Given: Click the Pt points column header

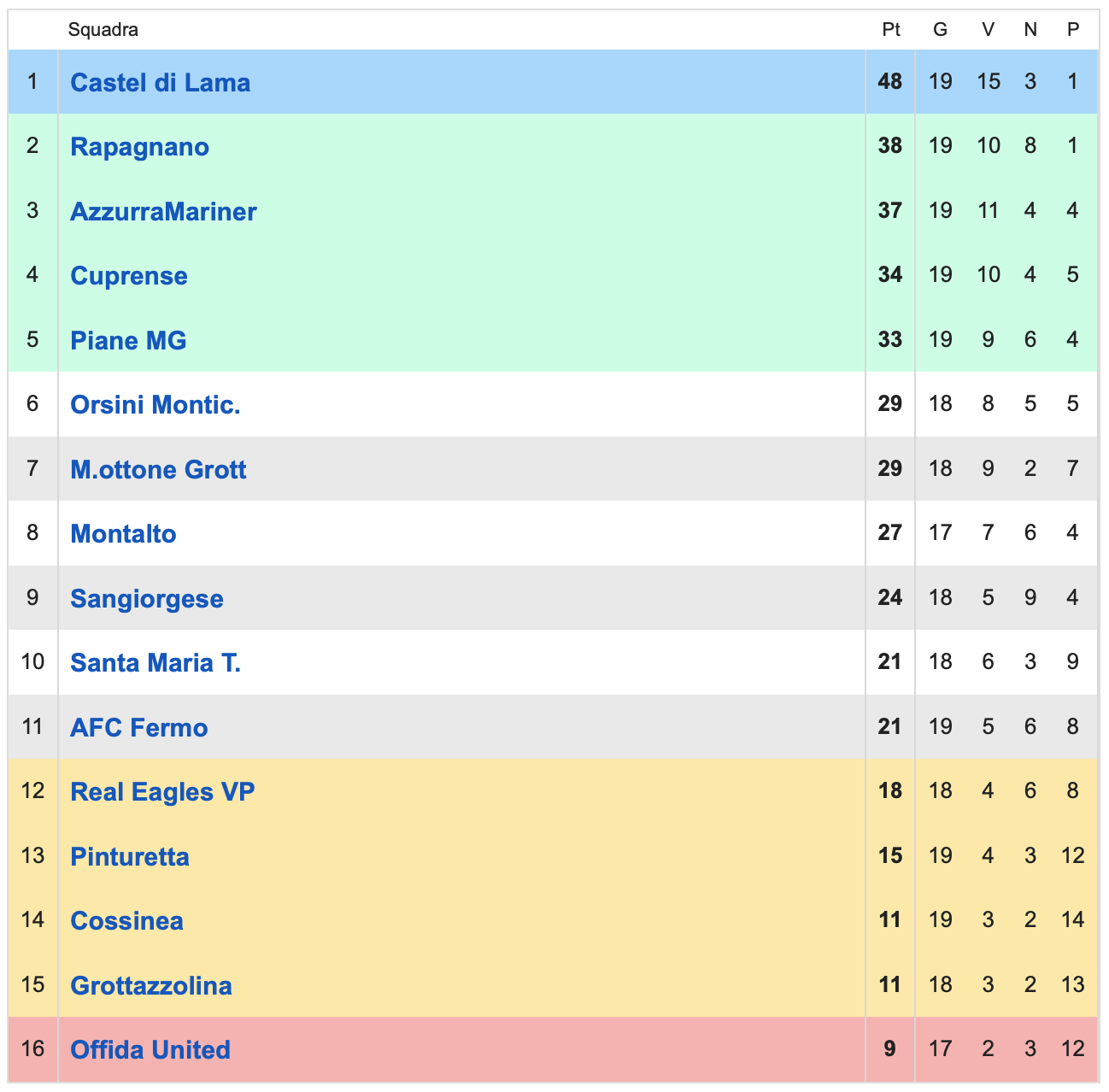Looking at the screenshot, I should pyautogui.click(x=890, y=30).
